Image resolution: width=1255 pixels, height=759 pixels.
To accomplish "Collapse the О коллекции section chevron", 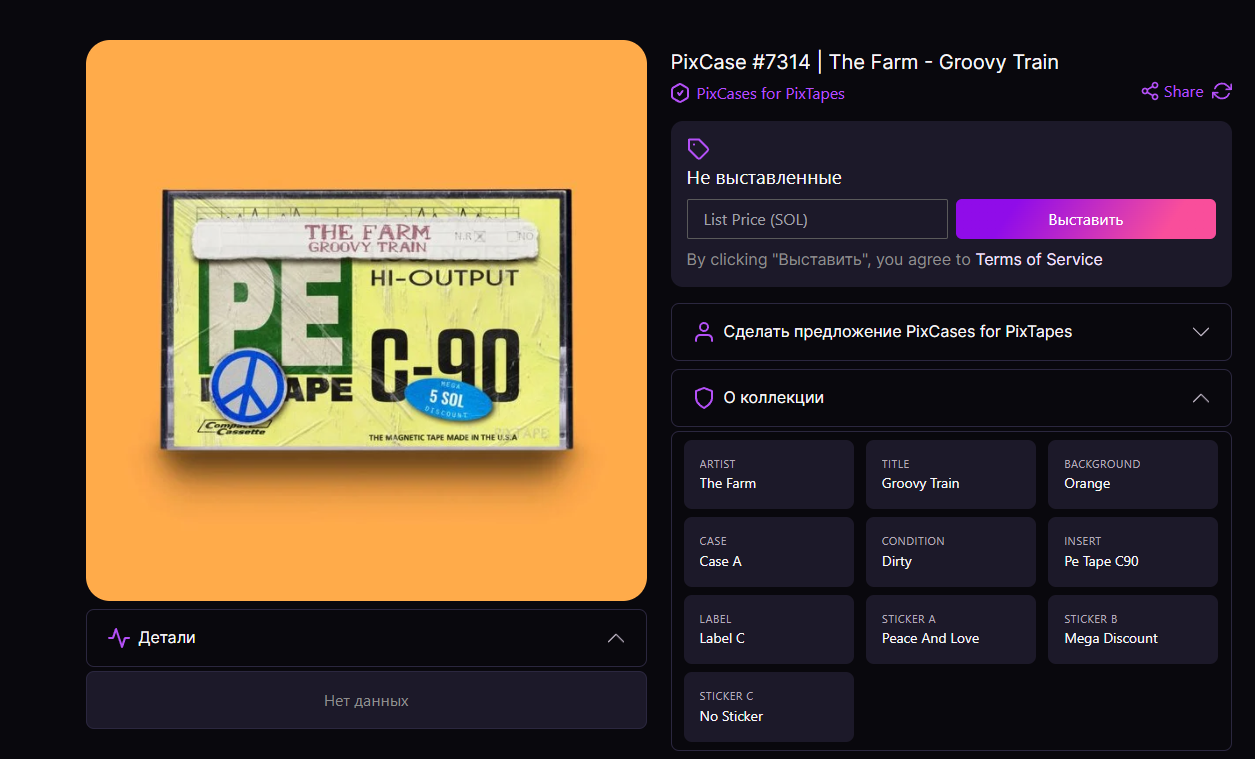I will tap(1201, 398).
